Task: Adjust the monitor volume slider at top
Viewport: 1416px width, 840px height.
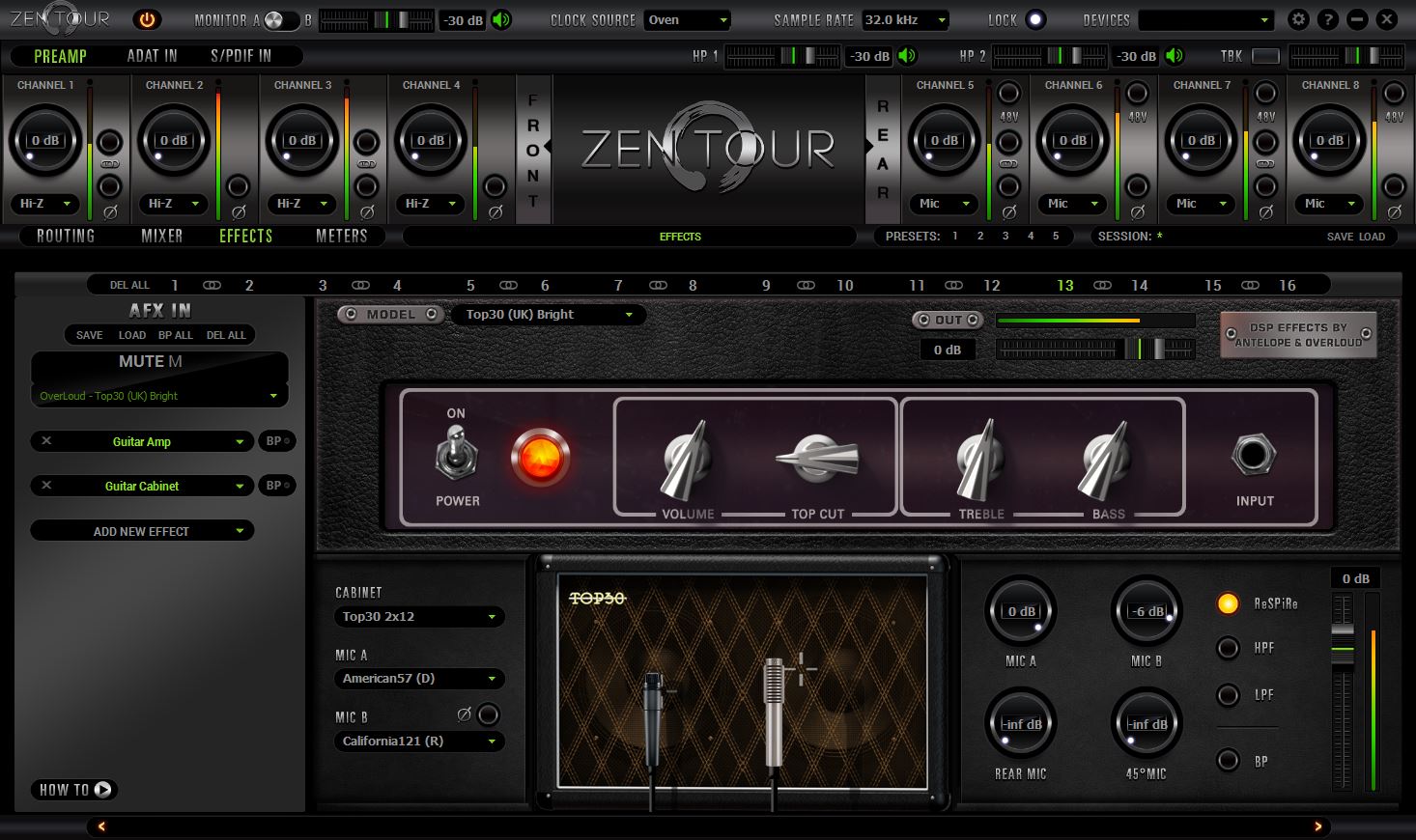Action: pyautogui.click(x=378, y=20)
